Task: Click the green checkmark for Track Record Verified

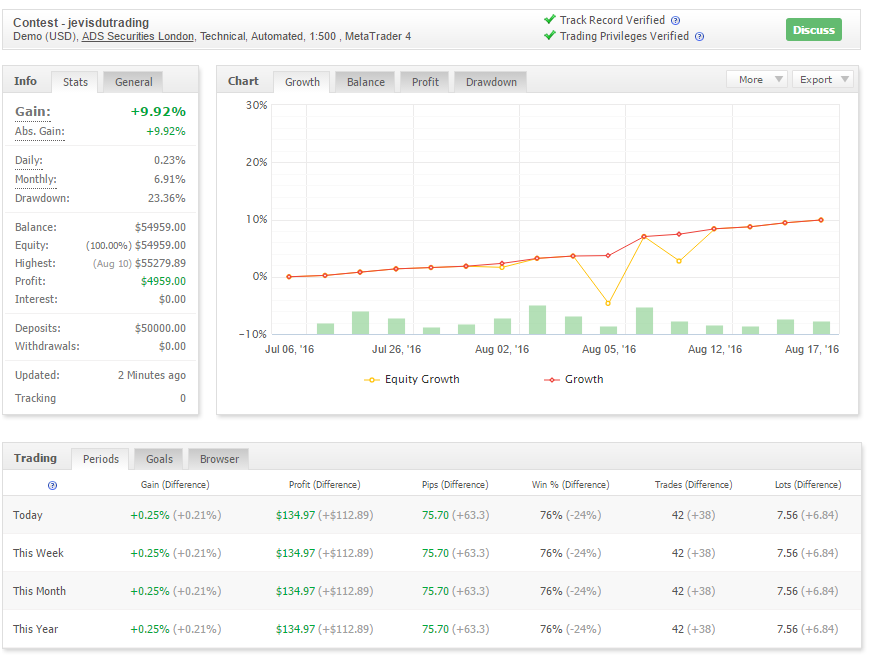Action: pos(549,19)
